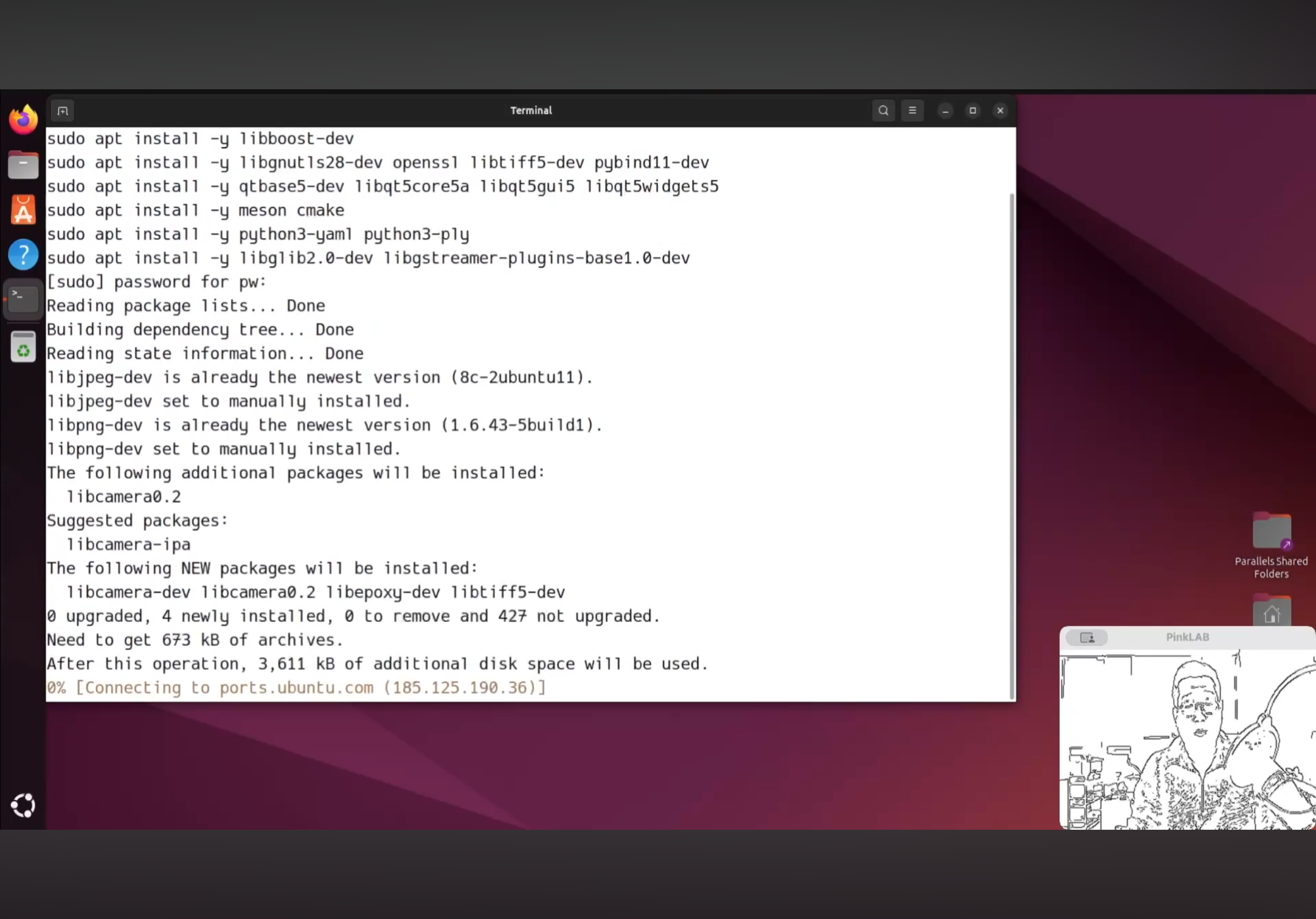Open the Files manager dock icon
Image resolution: width=1316 pixels, height=919 pixels.
23,165
